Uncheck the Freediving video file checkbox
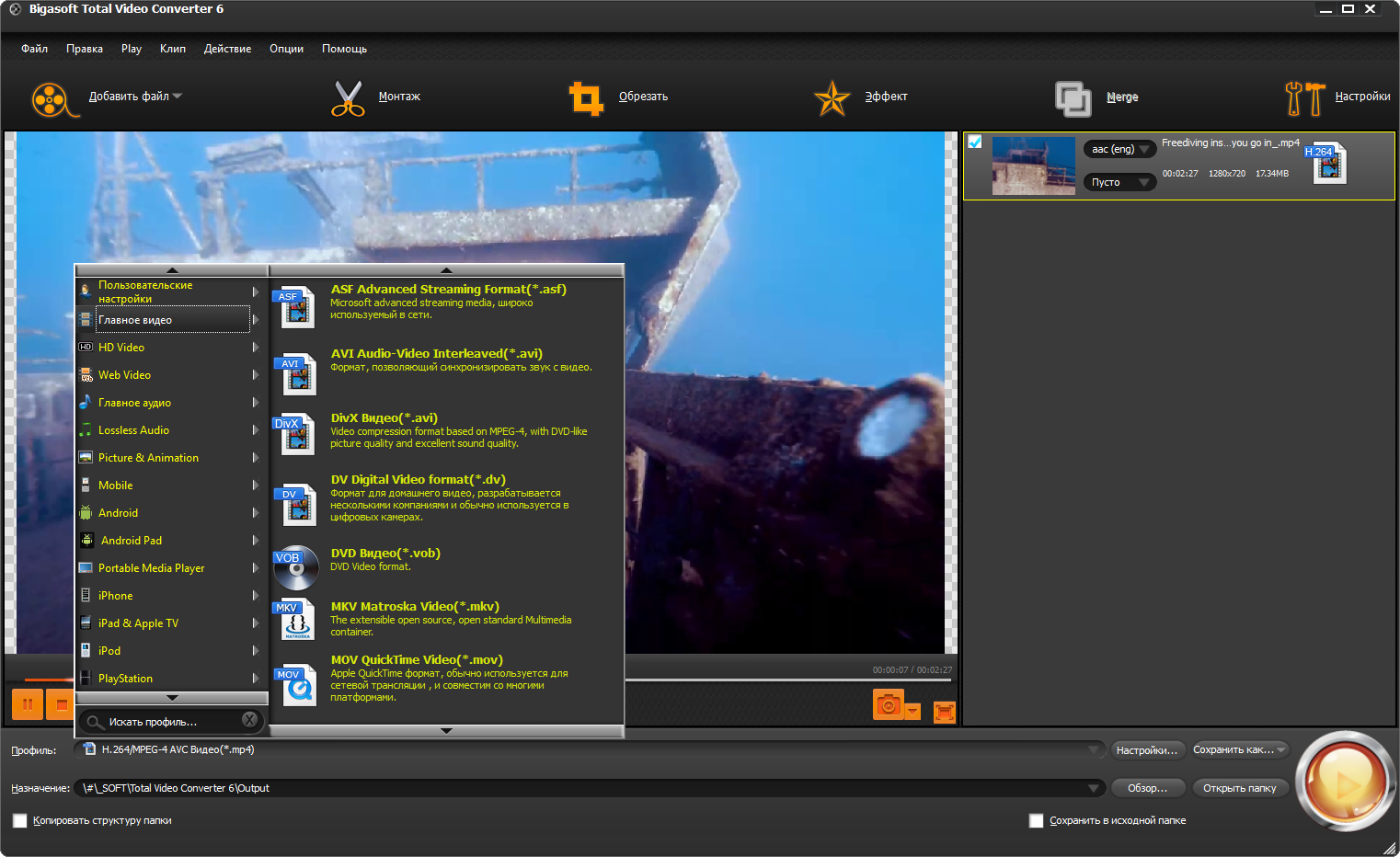This screenshot has height=857, width=1400. pos(975,142)
